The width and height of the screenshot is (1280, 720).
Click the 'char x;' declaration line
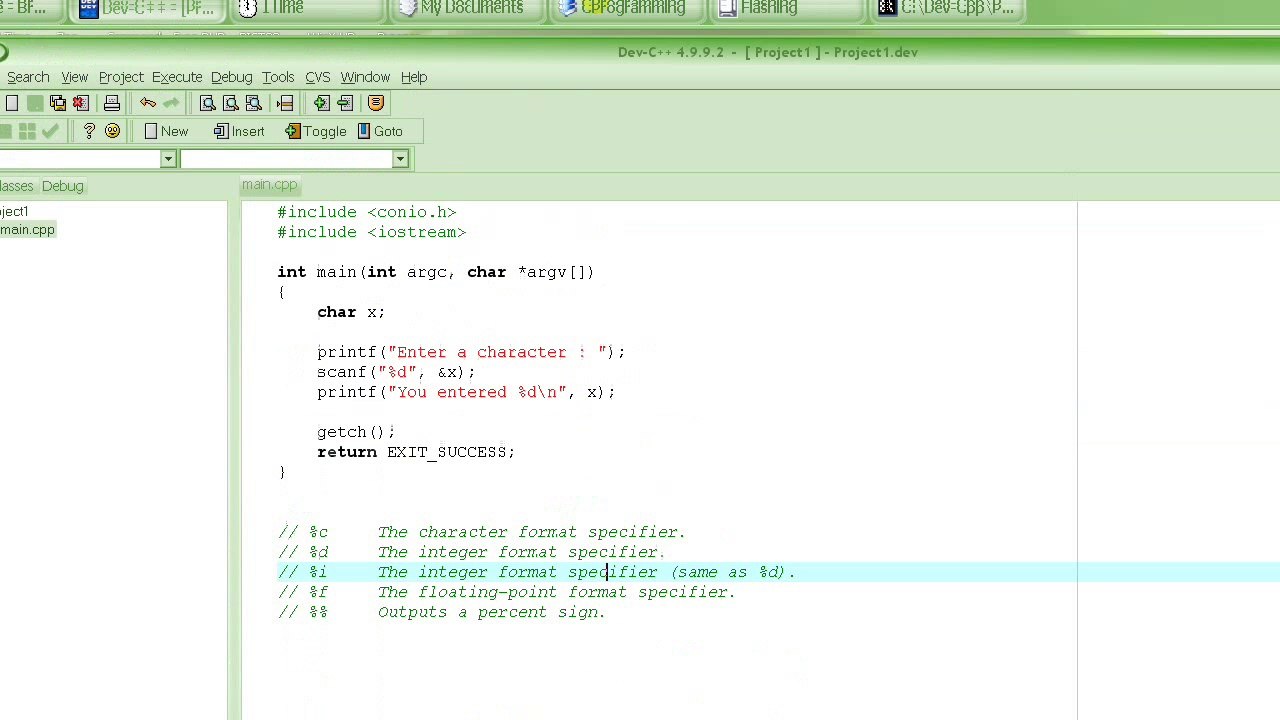tap(351, 312)
